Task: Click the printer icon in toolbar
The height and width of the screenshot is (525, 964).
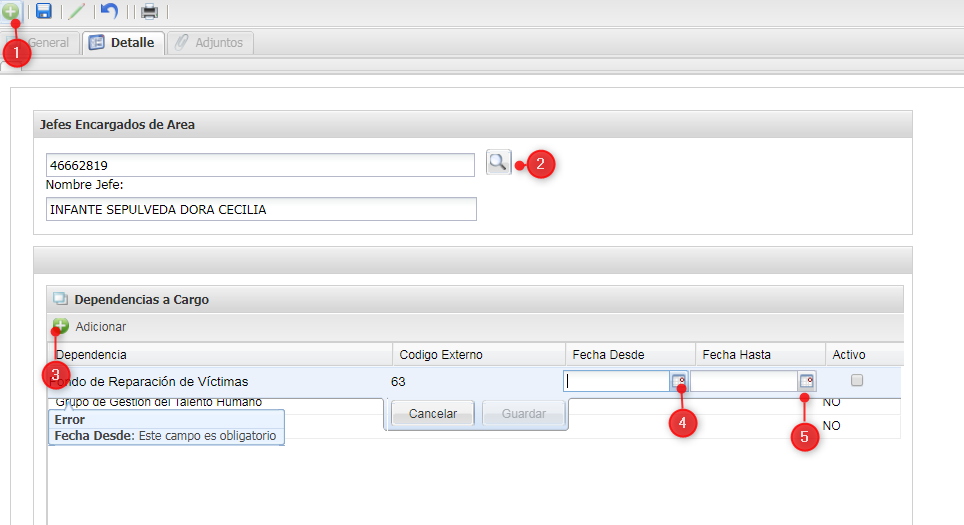Action: tap(149, 12)
